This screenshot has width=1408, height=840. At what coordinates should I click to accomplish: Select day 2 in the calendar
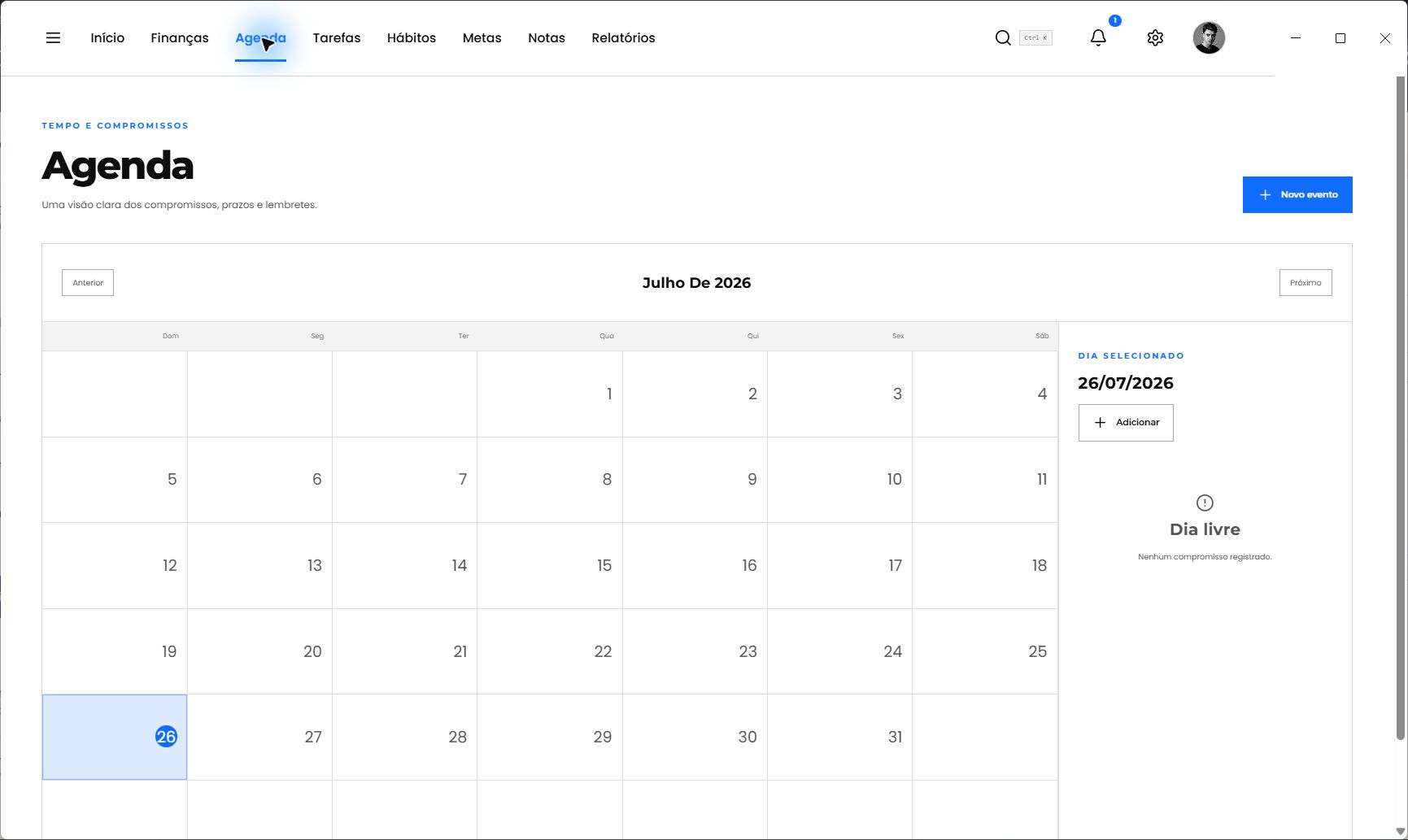[695, 394]
